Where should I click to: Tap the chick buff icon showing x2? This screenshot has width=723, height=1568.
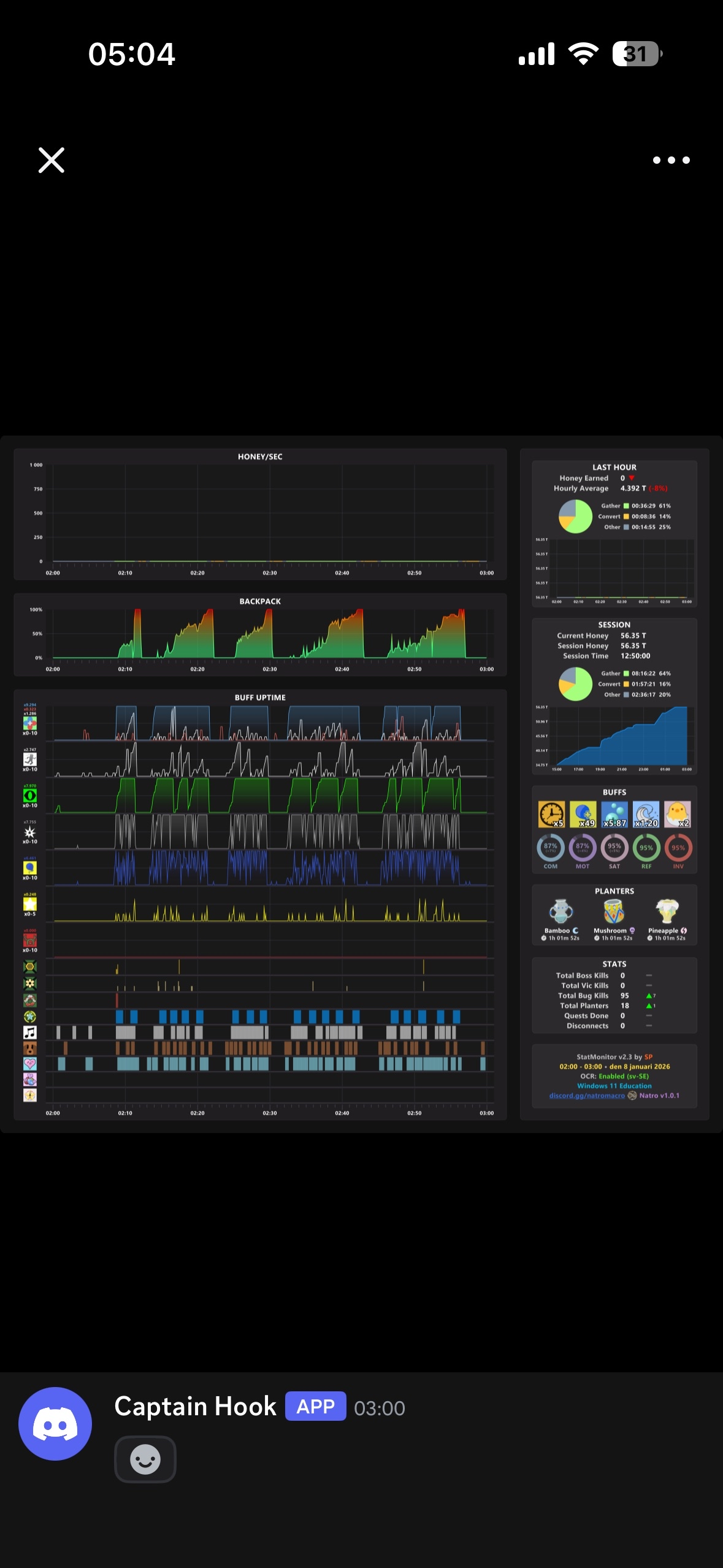tap(678, 815)
